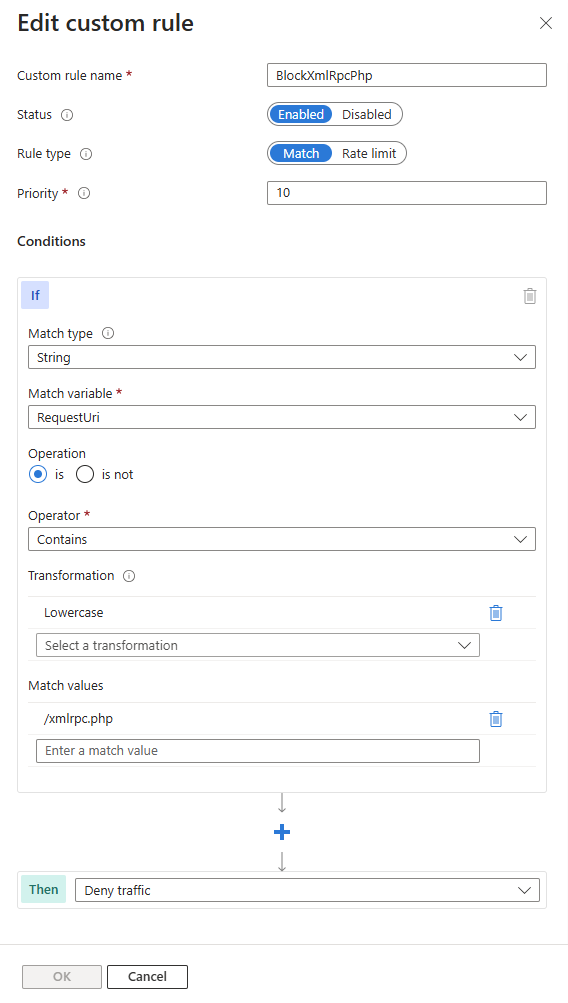Select the 'is not' operation radio button
The height and width of the screenshot is (1003, 568).
(85, 475)
